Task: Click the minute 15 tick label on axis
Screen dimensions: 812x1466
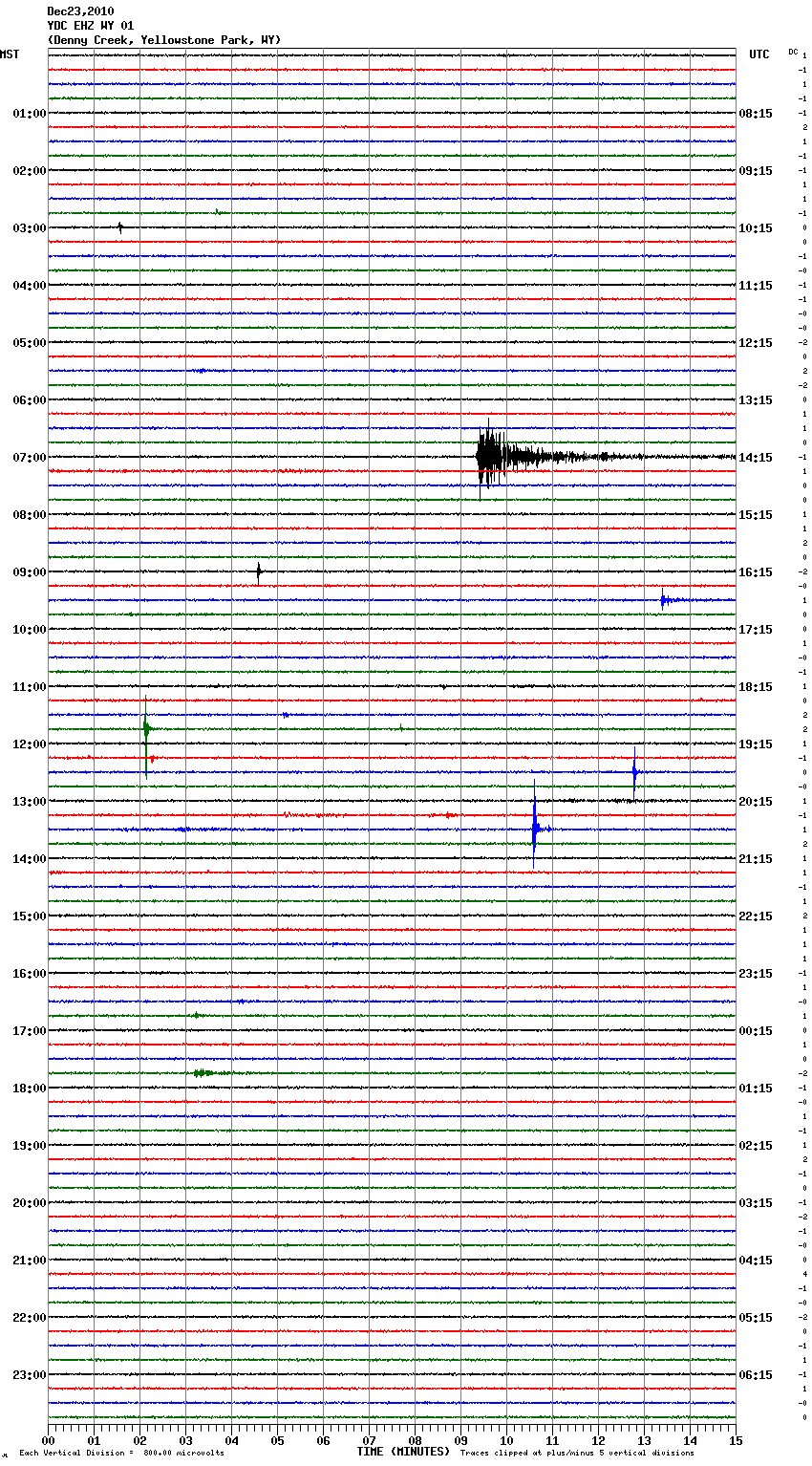Action: coord(736,1440)
